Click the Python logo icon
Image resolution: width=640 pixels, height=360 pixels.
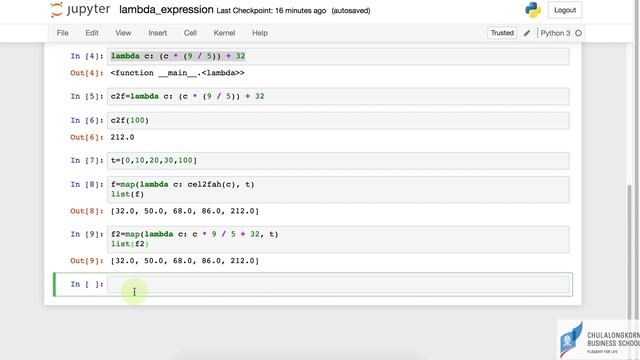pyautogui.click(x=533, y=10)
